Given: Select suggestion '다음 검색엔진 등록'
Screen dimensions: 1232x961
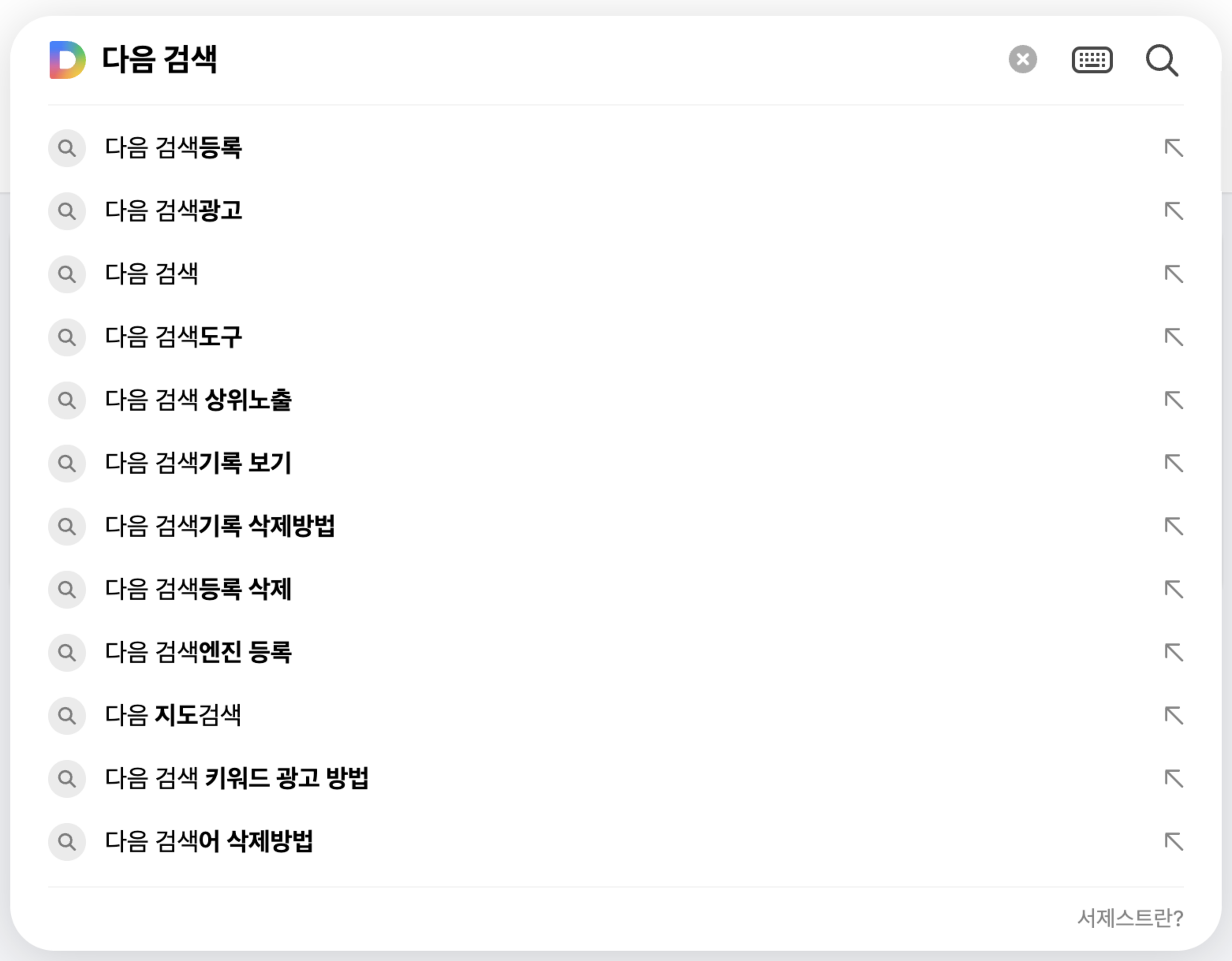Looking at the screenshot, I should [x=198, y=652].
